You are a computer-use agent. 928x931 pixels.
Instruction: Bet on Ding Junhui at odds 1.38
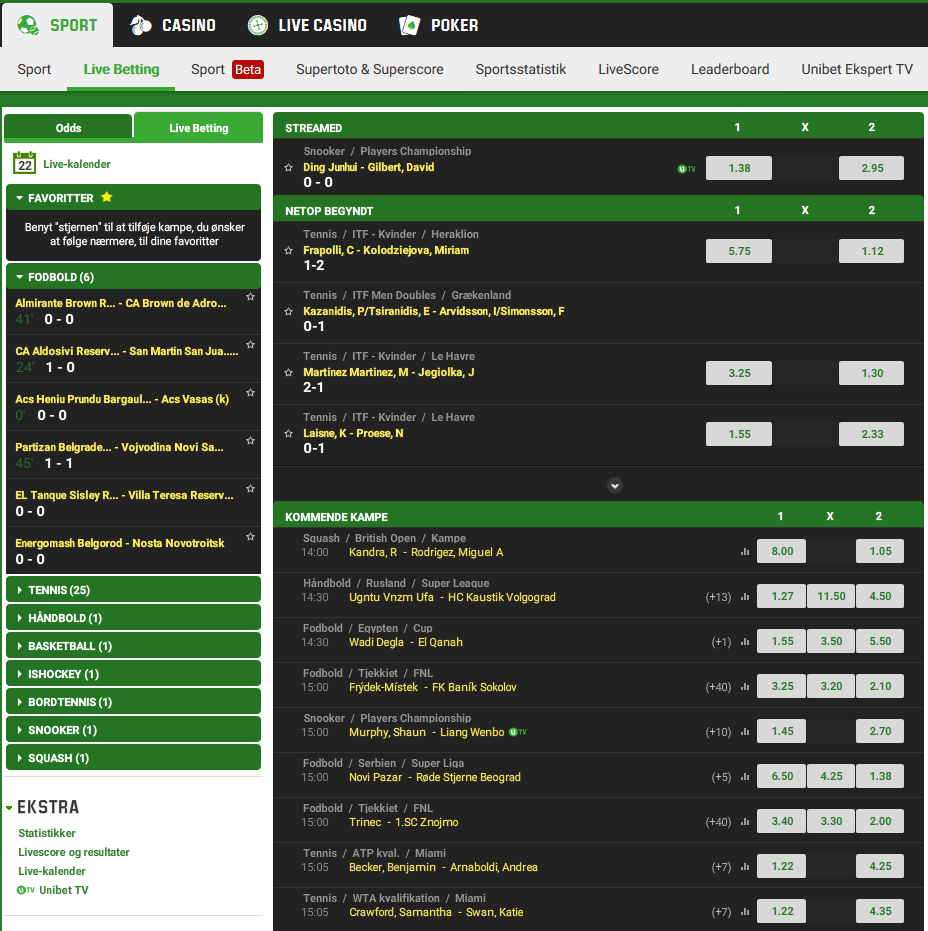pyautogui.click(x=739, y=168)
